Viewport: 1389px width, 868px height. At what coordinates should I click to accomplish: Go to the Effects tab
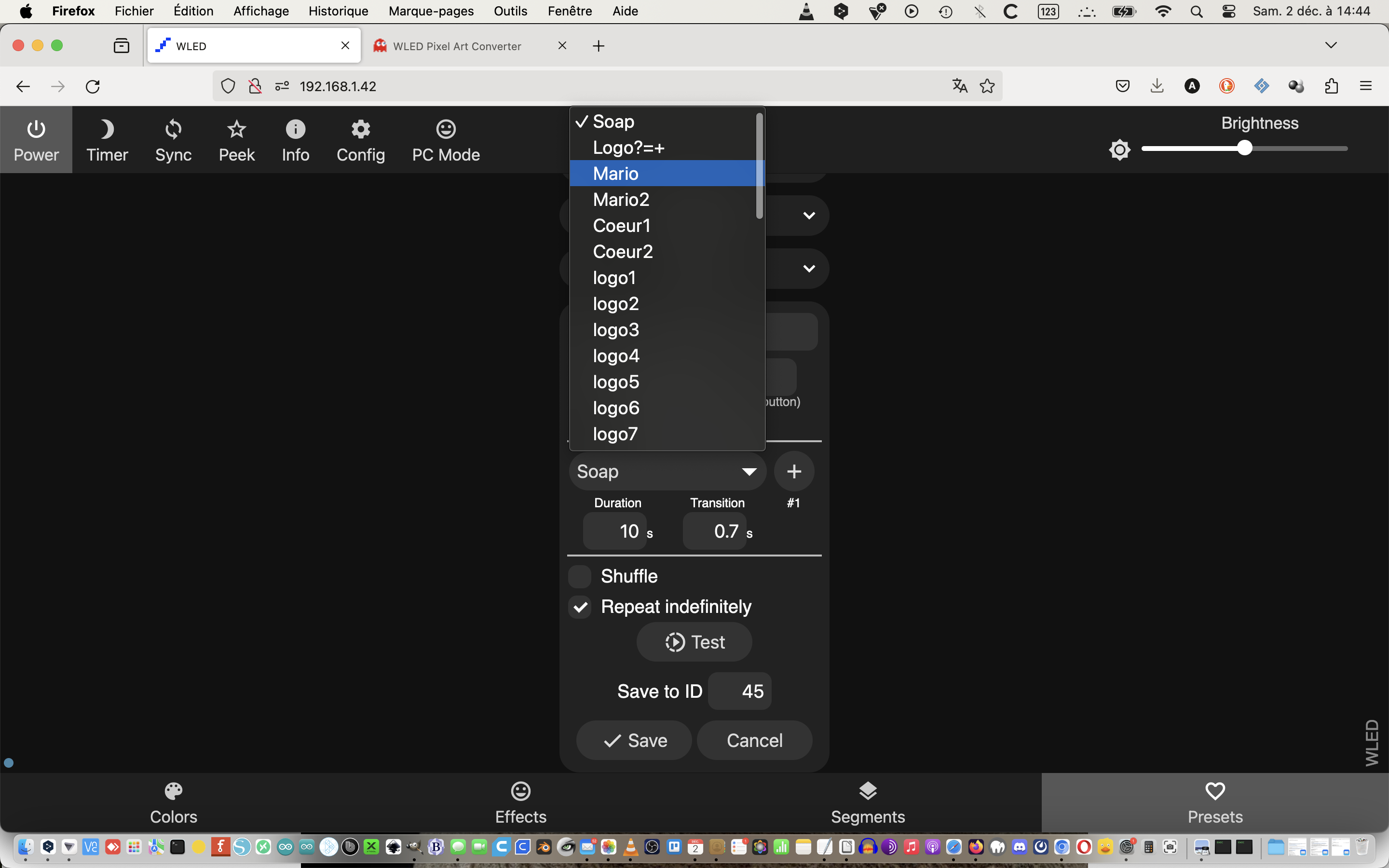pyautogui.click(x=520, y=802)
